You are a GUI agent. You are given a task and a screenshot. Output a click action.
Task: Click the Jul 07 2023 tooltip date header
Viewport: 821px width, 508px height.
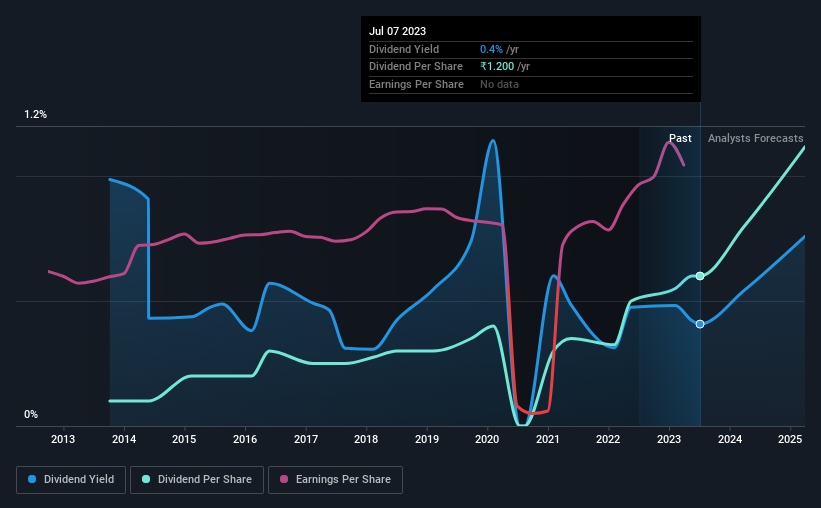[397, 31]
